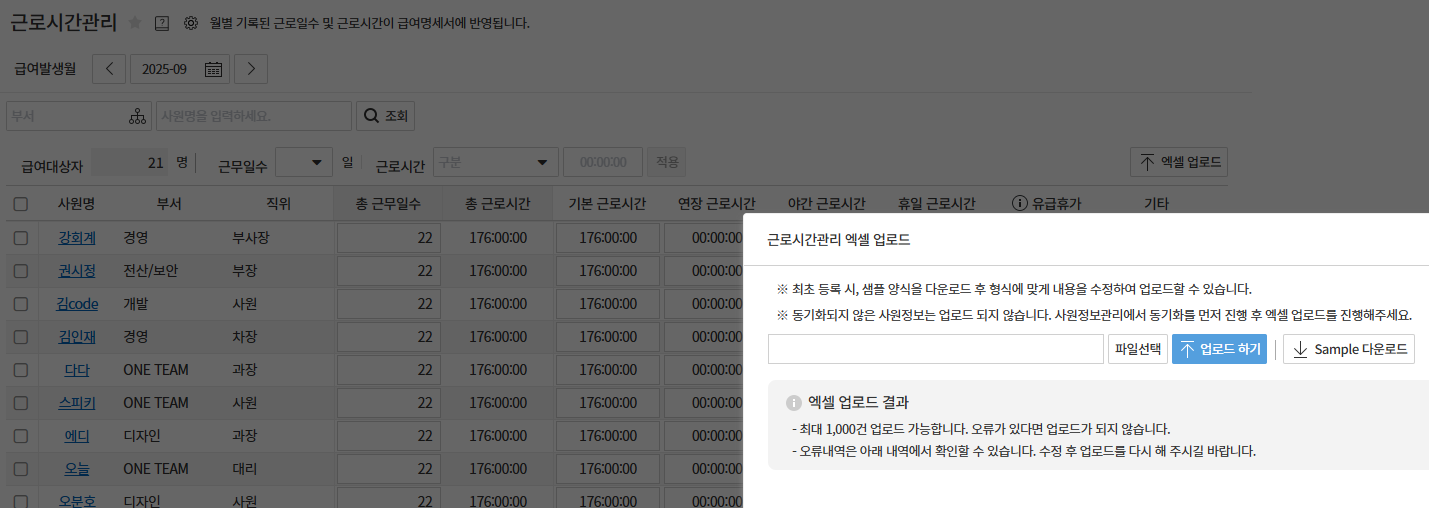Click the favorite star icon beside 근로시간관리
The width and height of the screenshot is (1429, 508).
(135, 22)
